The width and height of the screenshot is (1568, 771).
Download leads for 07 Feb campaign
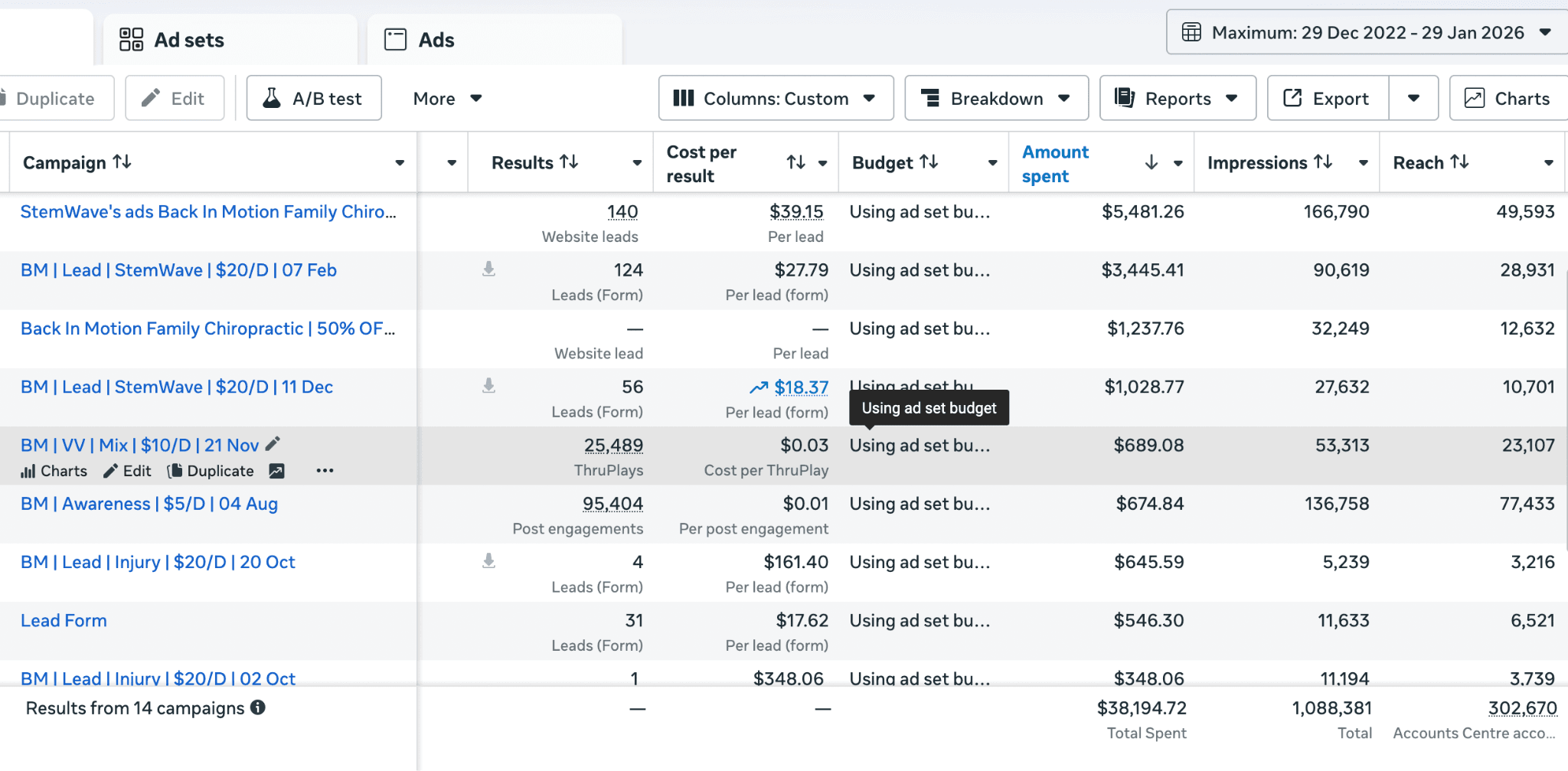coord(488,269)
